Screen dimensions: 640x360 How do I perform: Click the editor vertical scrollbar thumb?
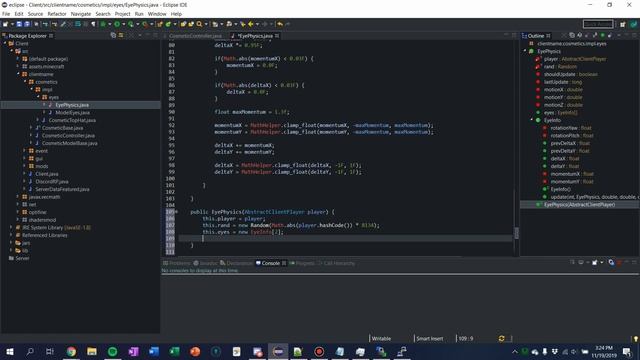pos(516,233)
